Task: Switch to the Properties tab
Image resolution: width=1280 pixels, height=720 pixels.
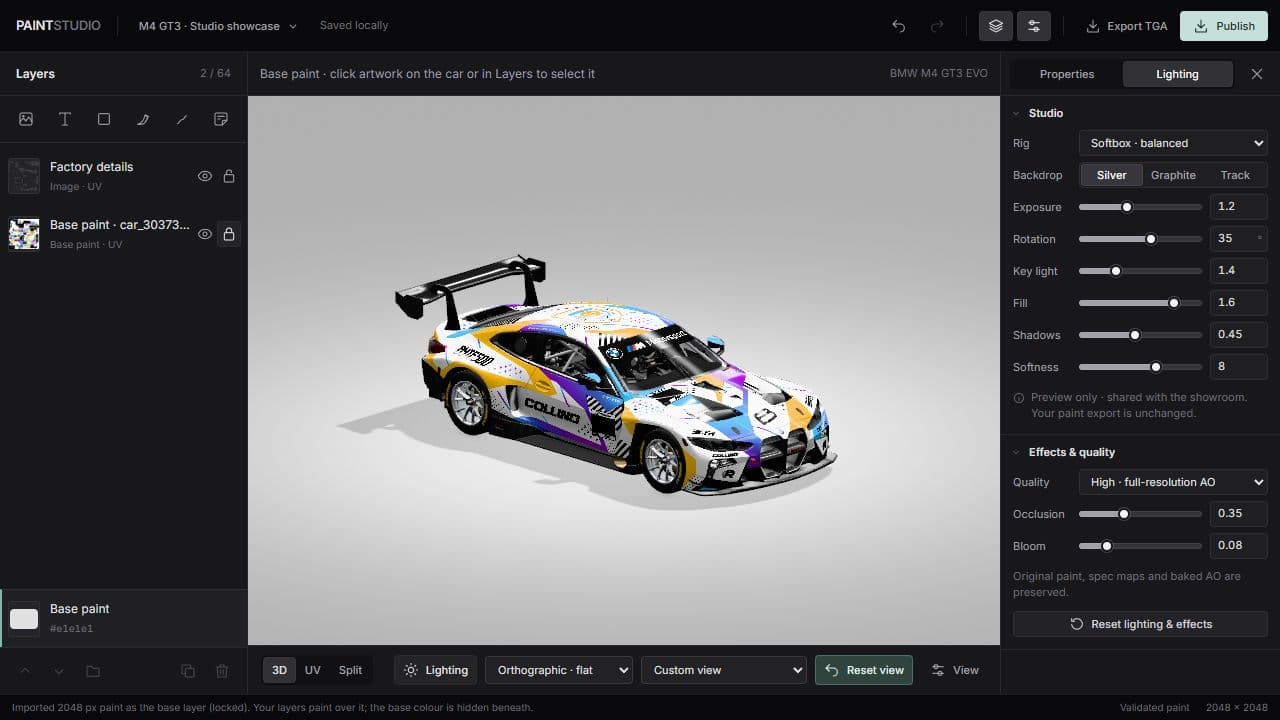Action: [1067, 74]
